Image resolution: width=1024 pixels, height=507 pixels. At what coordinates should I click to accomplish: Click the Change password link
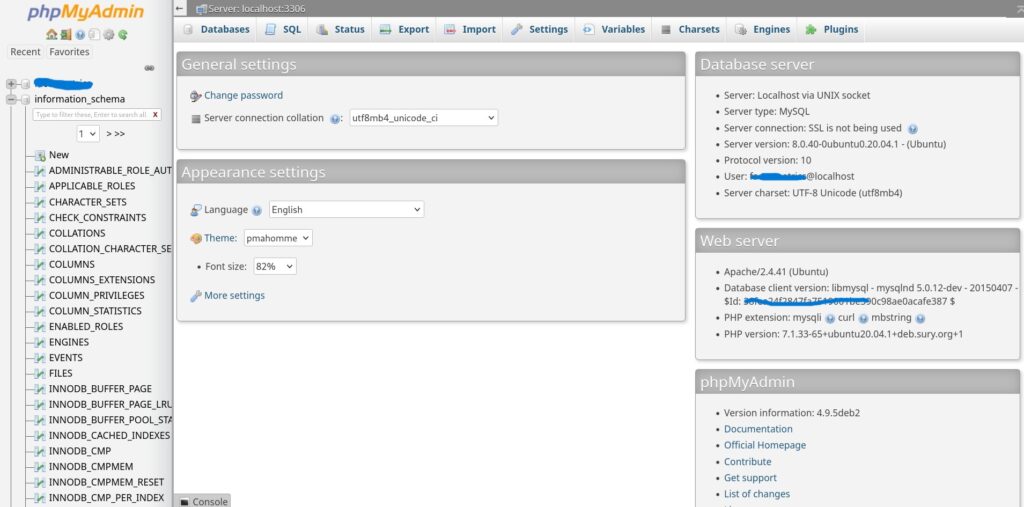tap(244, 95)
